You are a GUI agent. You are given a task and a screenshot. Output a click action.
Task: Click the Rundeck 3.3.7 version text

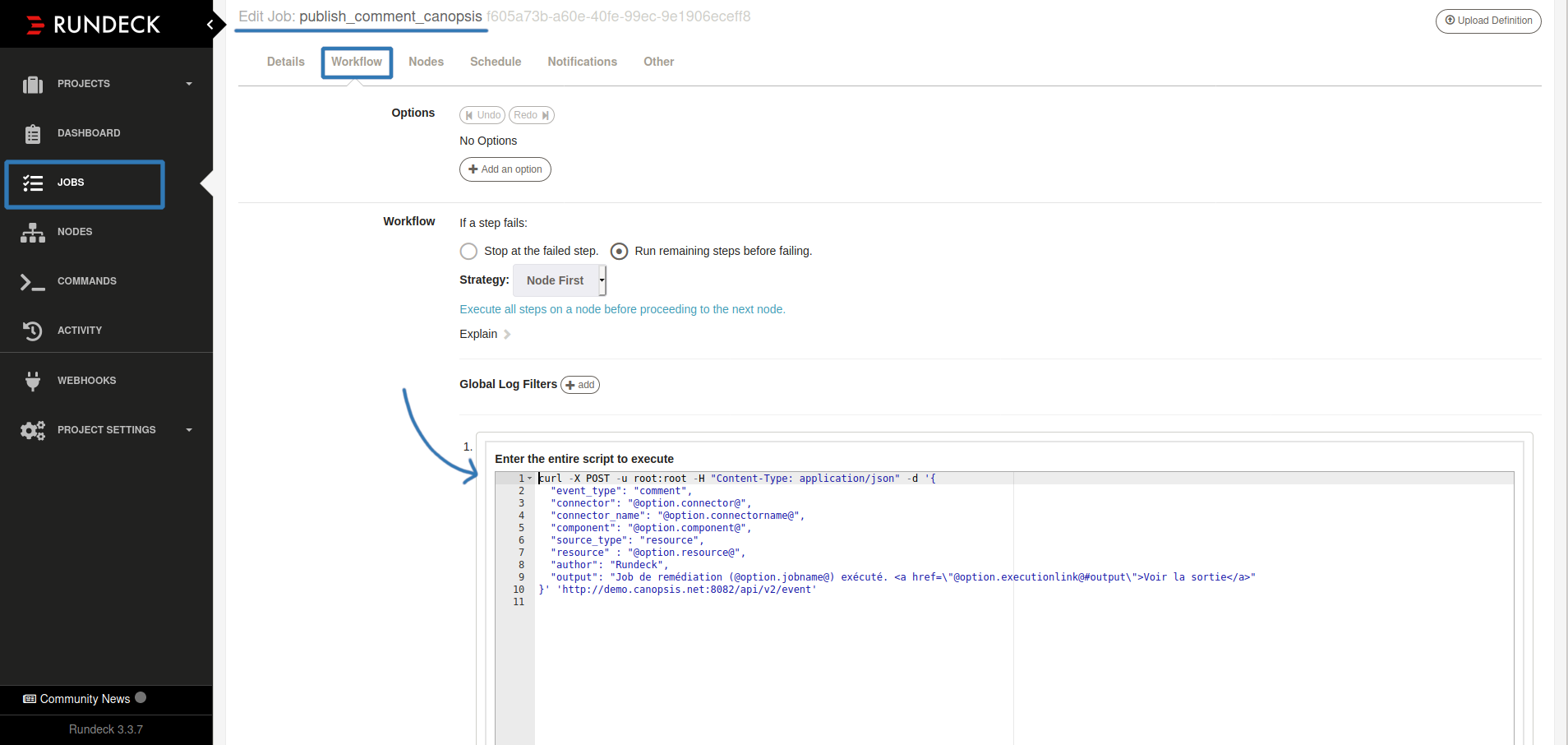click(x=106, y=729)
